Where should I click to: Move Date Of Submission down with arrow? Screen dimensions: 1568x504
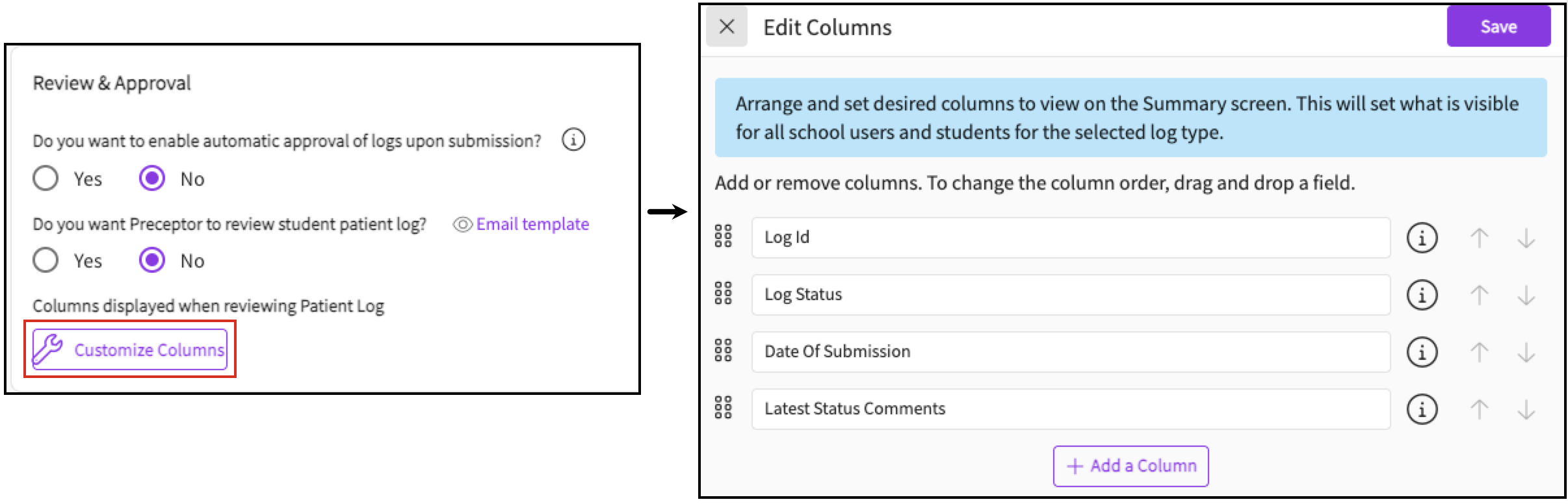click(x=1526, y=353)
